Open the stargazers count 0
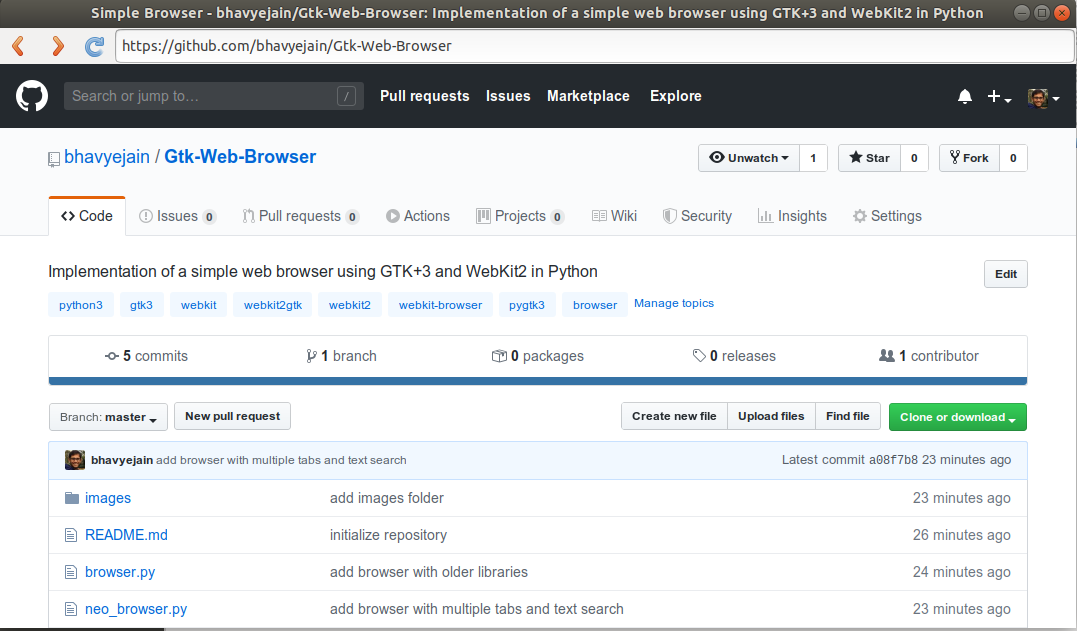Image resolution: width=1077 pixels, height=631 pixels. tap(914, 158)
